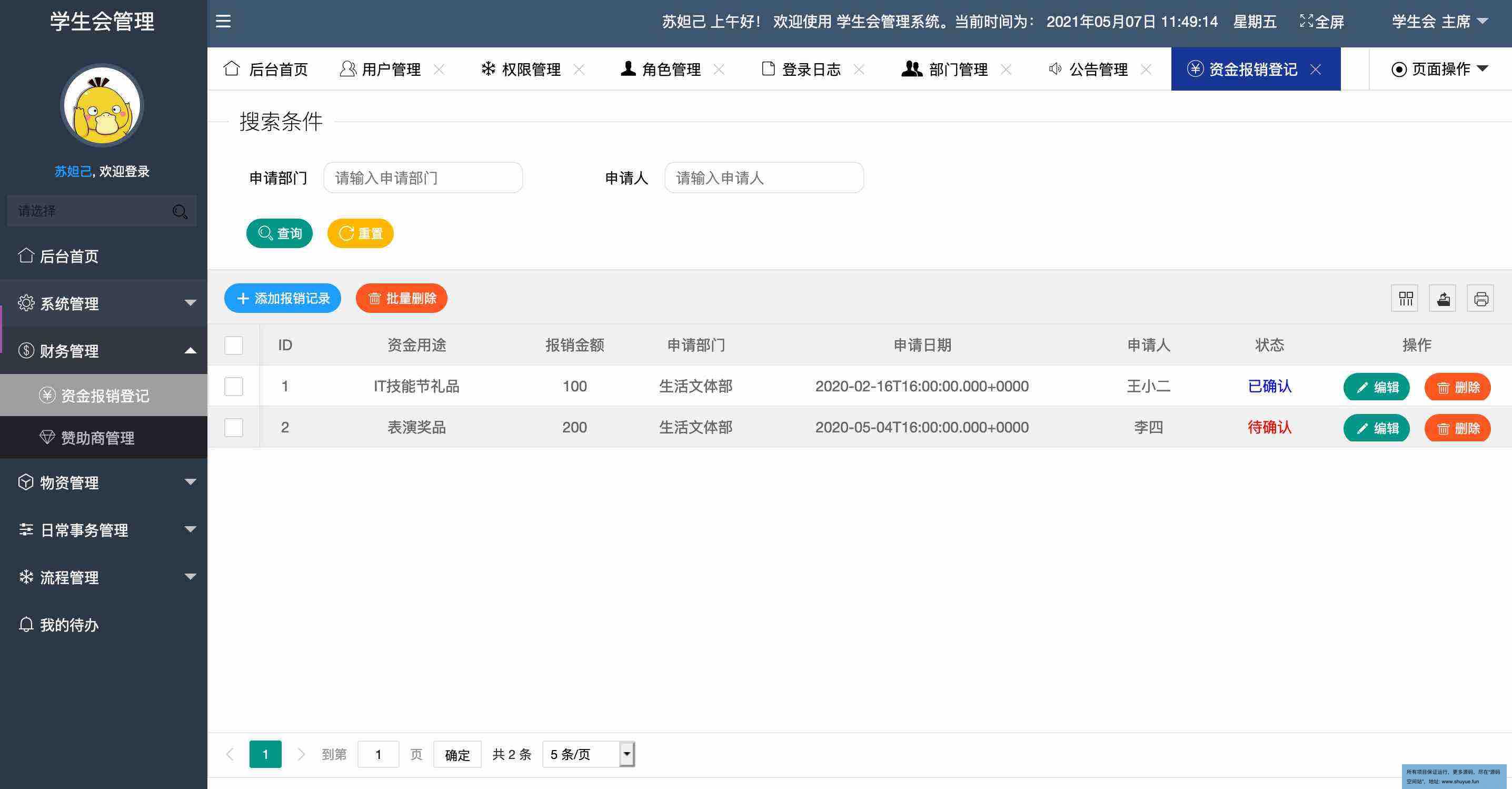Click the sidebar search magnifier icon
The width and height of the screenshot is (1512, 789).
180,211
